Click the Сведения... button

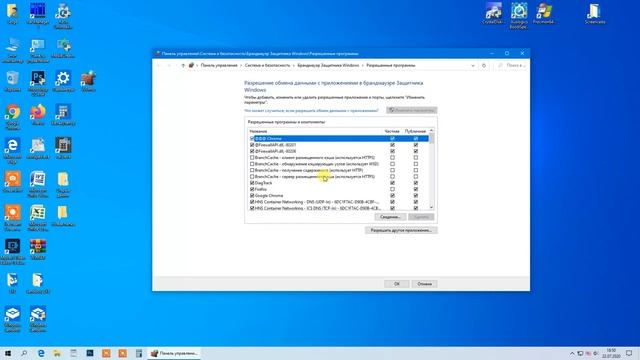click(x=390, y=217)
